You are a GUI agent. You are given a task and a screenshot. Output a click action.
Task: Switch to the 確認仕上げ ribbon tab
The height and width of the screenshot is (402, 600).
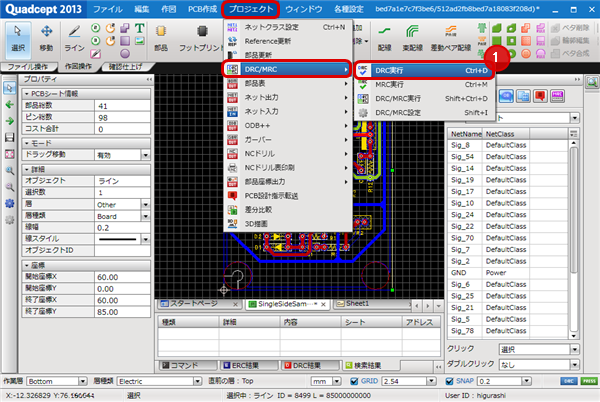[x=125, y=67]
